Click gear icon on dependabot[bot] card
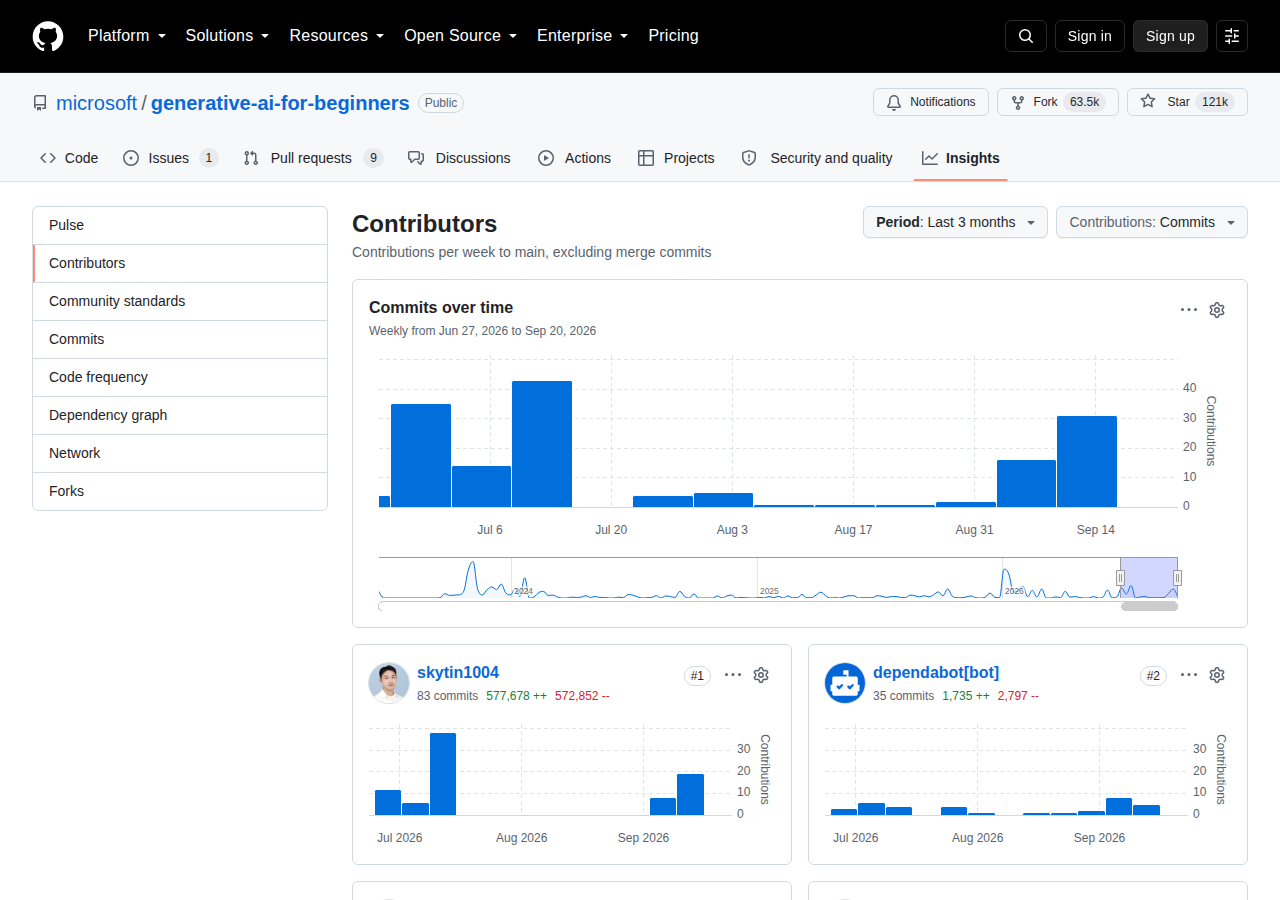Image resolution: width=1280 pixels, height=900 pixels. pyautogui.click(x=1217, y=675)
